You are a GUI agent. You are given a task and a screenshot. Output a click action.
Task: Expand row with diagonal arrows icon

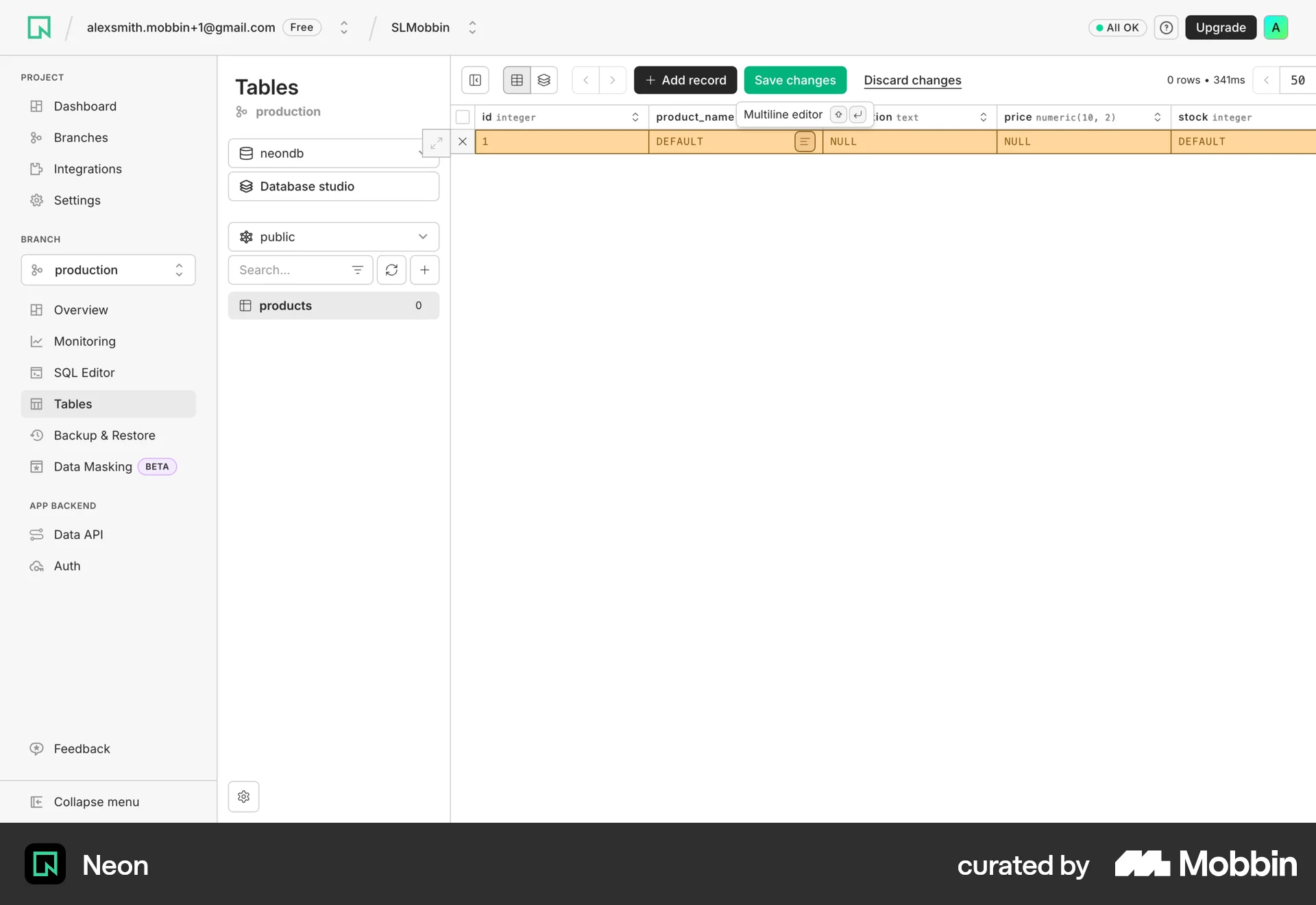click(436, 143)
